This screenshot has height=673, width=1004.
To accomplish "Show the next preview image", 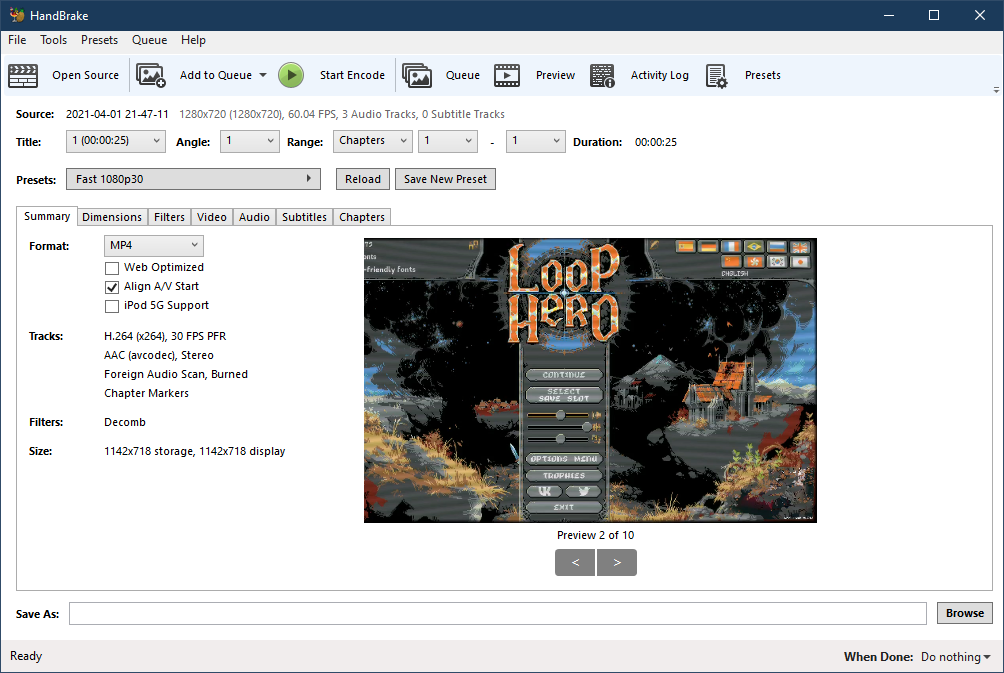I will (617, 563).
